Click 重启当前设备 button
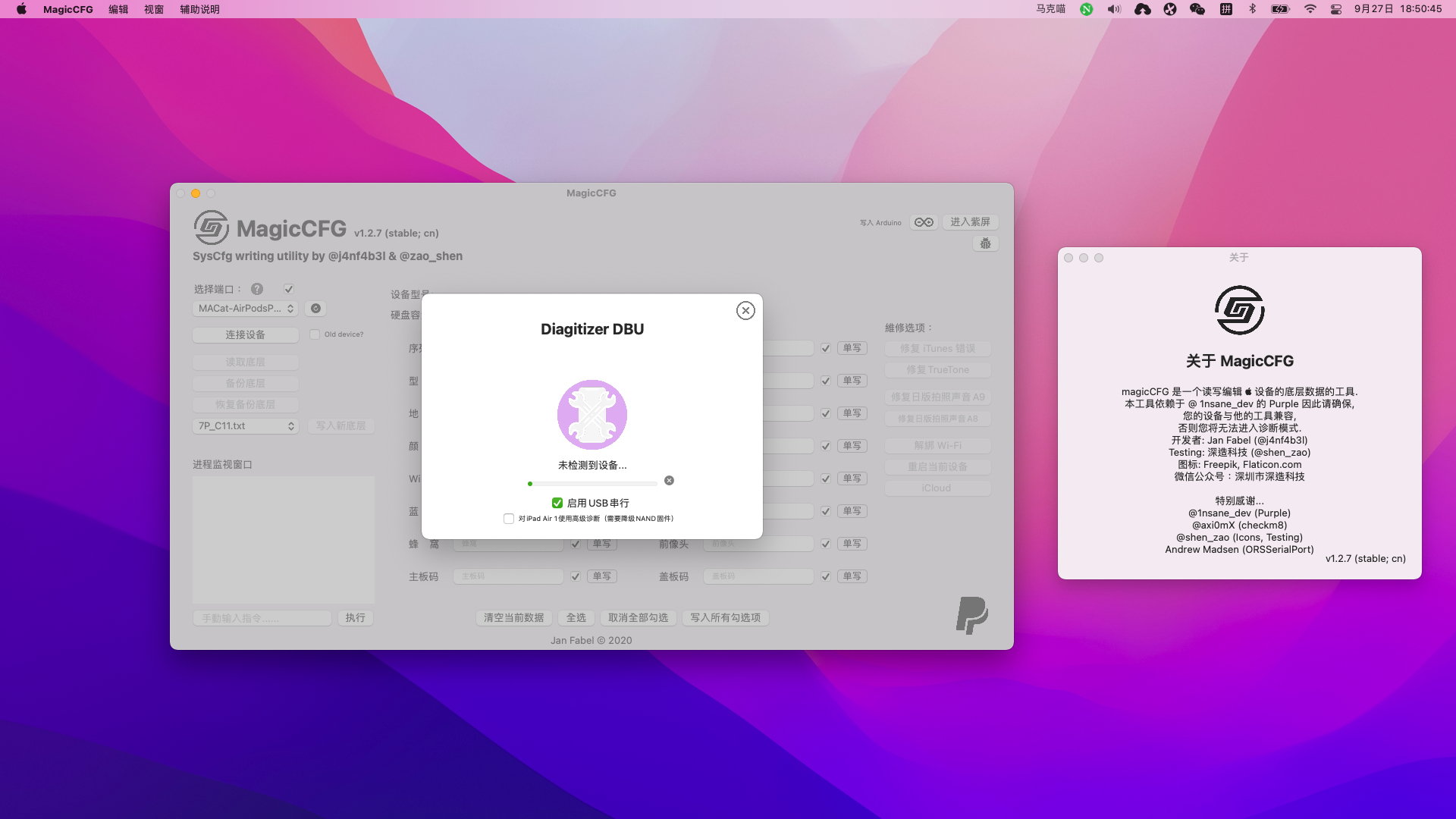1456x819 pixels. pyautogui.click(x=938, y=467)
